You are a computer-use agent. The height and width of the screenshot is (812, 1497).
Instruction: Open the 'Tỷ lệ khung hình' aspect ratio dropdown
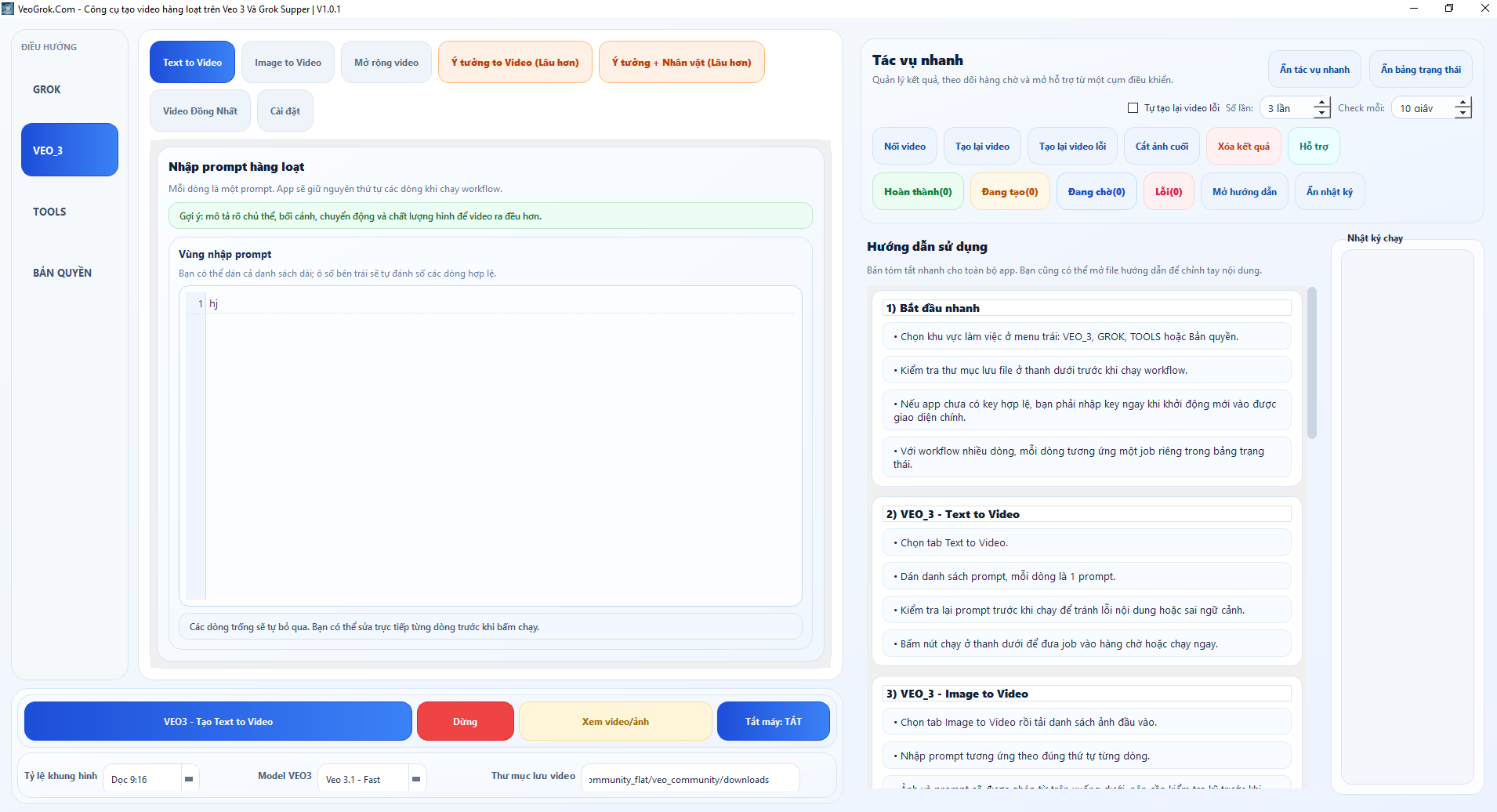[189, 779]
